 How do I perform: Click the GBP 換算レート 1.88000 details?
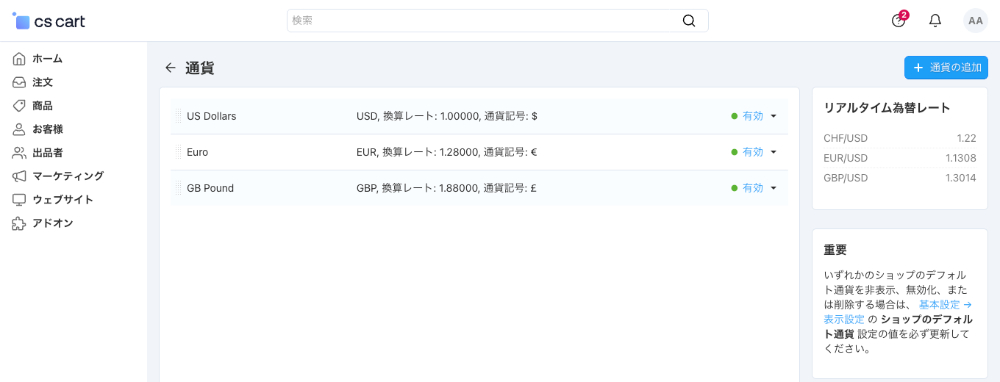[446, 188]
